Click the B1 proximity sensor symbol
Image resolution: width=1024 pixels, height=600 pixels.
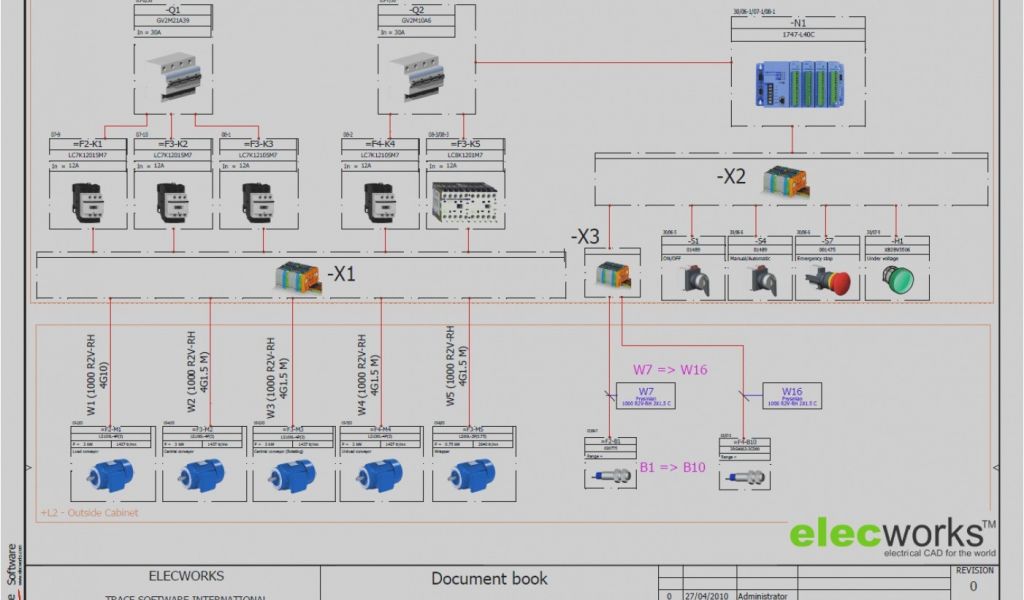tap(610, 476)
